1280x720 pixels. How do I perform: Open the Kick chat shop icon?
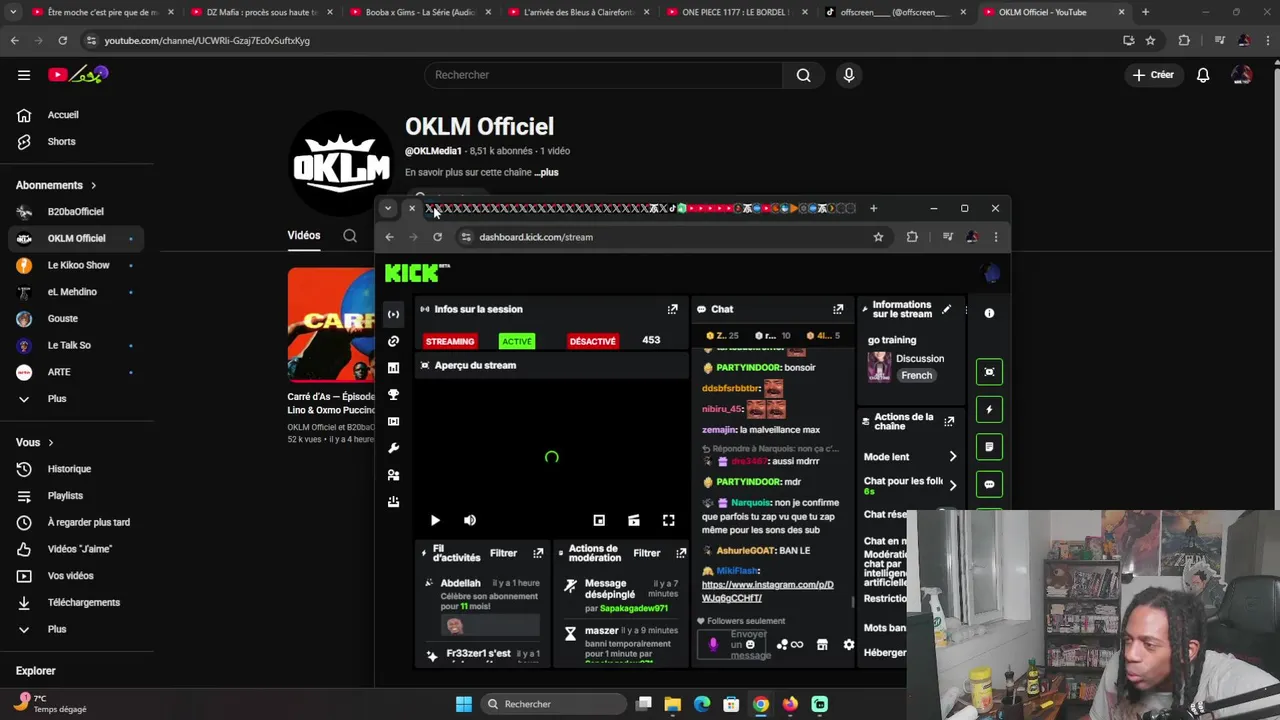[x=822, y=645]
